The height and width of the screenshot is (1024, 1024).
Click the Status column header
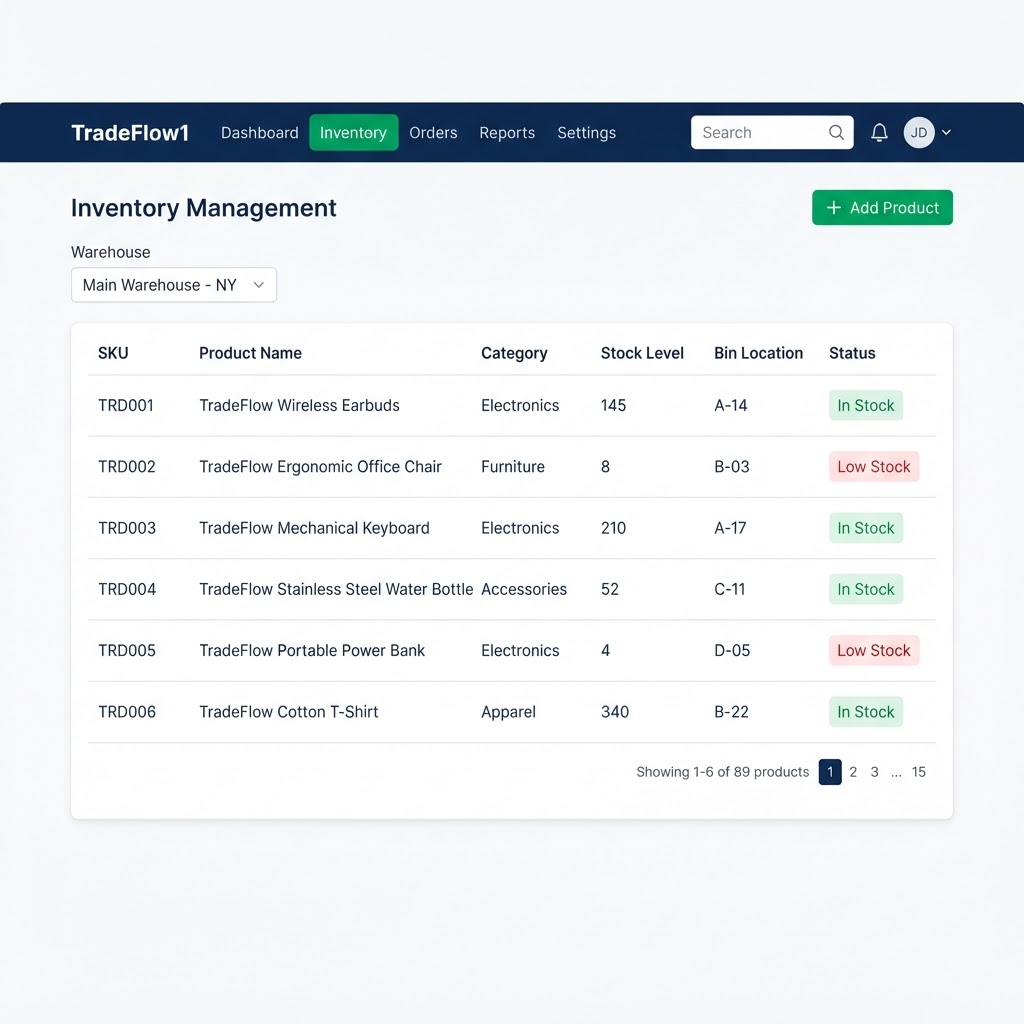(x=852, y=353)
